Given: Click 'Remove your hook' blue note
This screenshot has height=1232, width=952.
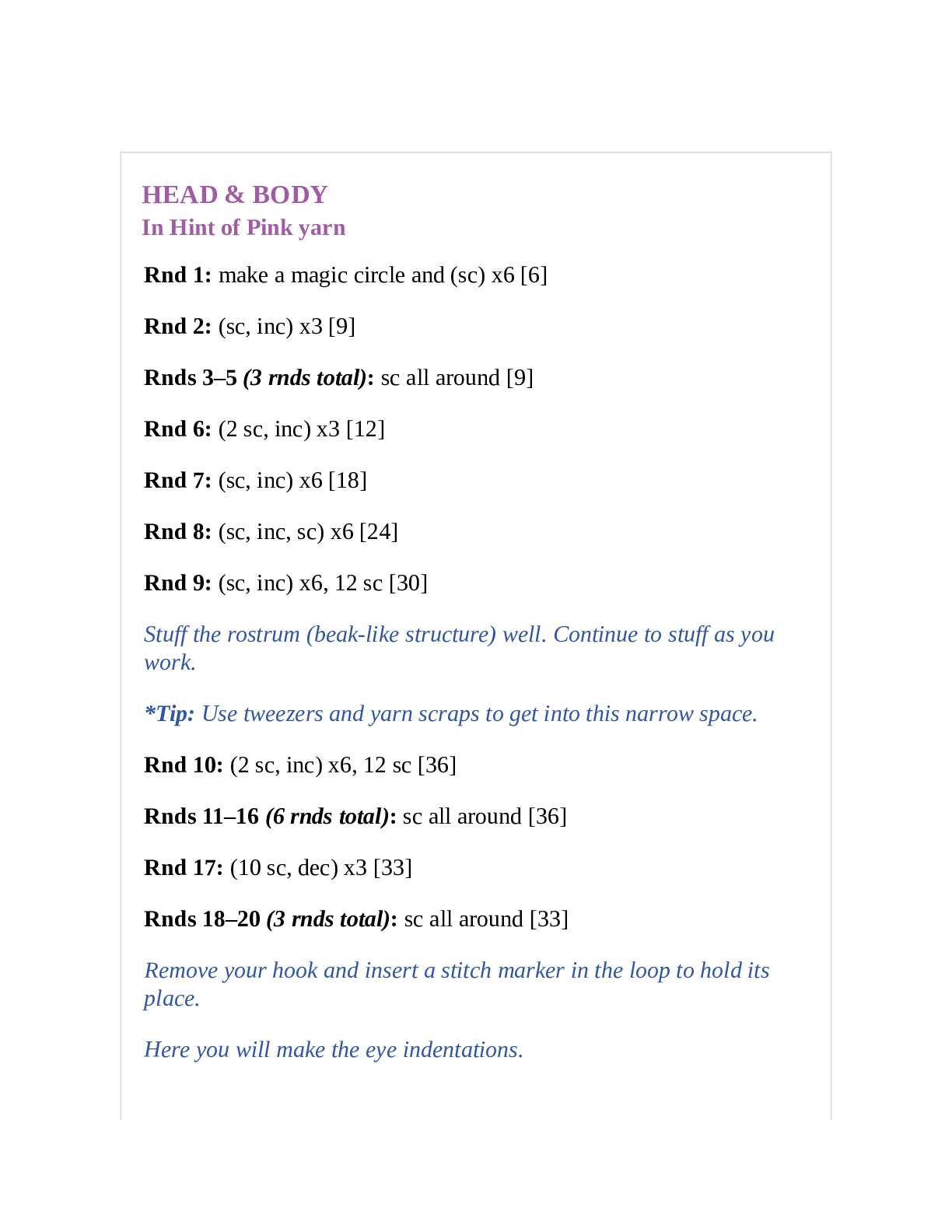Looking at the screenshot, I should tap(457, 985).
